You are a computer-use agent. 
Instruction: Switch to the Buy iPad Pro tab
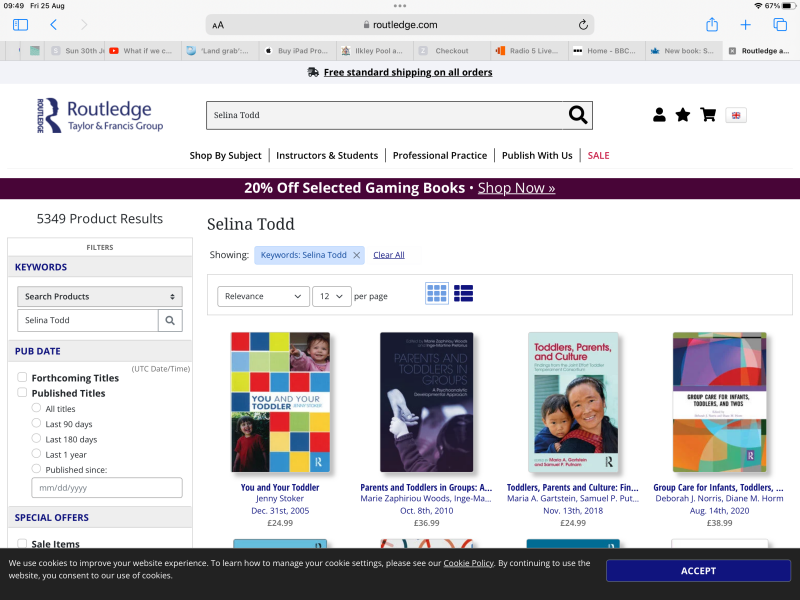pos(298,51)
